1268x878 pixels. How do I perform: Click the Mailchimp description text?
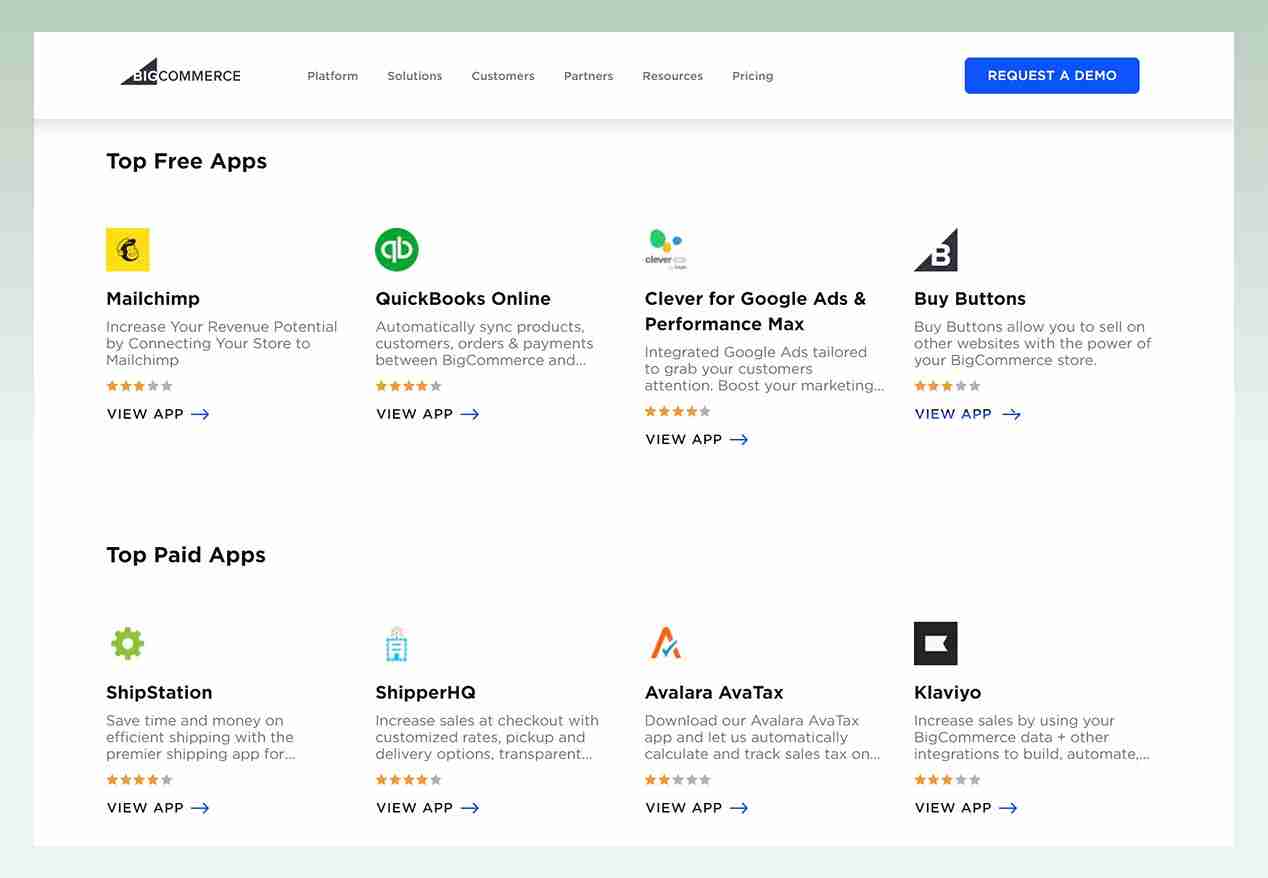pyautogui.click(x=222, y=343)
